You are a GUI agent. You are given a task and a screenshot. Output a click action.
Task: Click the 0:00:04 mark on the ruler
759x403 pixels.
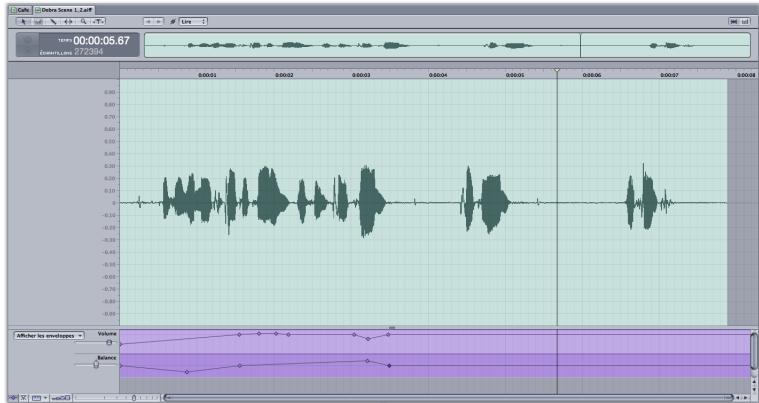click(438, 75)
